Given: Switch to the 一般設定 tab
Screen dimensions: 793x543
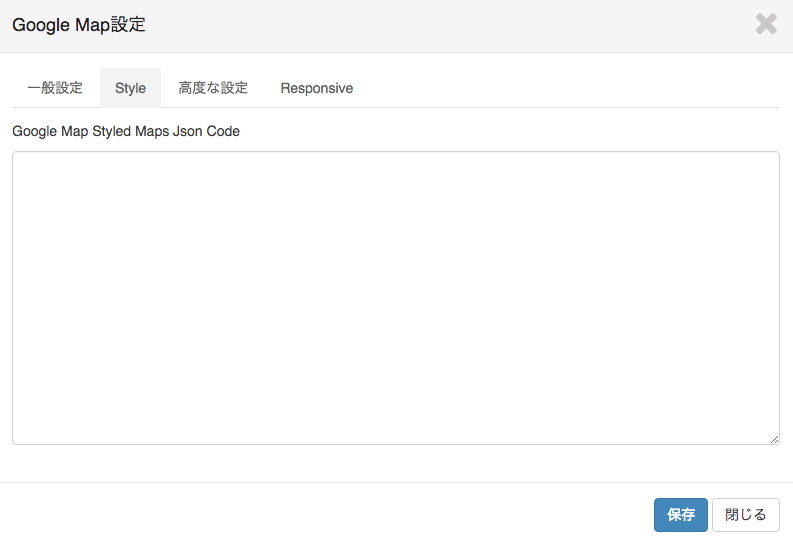Looking at the screenshot, I should 55,88.
